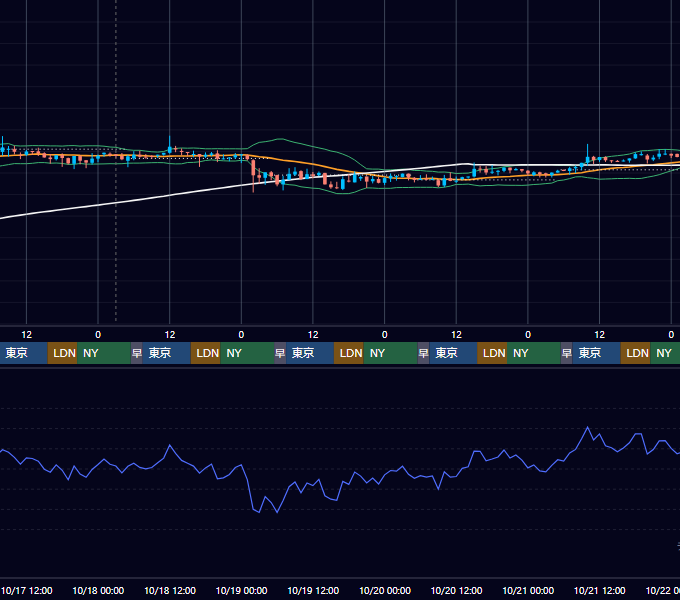Click the oscillator low after 10/19 00:00
The height and width of the screenshot is (600, 680).
tap(258, 512)
